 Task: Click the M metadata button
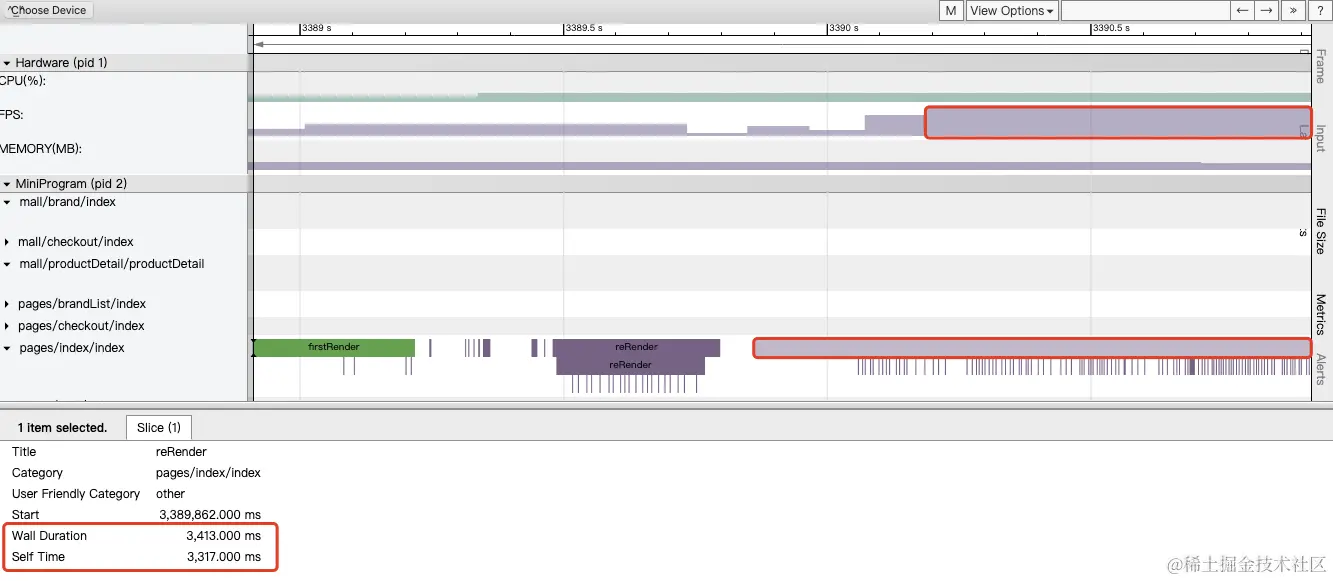pos(951,11)
